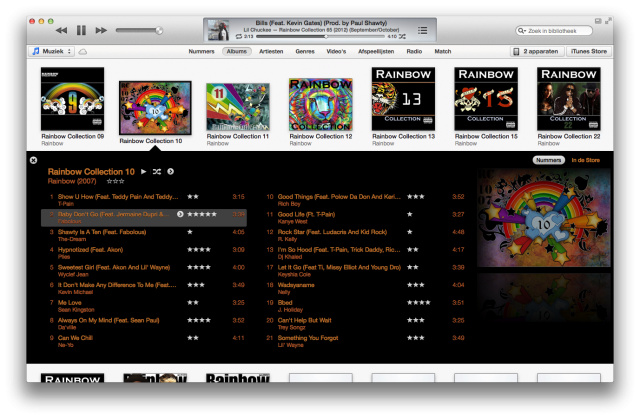Shuffle the Rainbow Collection 10 album
This screenshot has width=640, height=419.
pos(157,172)
